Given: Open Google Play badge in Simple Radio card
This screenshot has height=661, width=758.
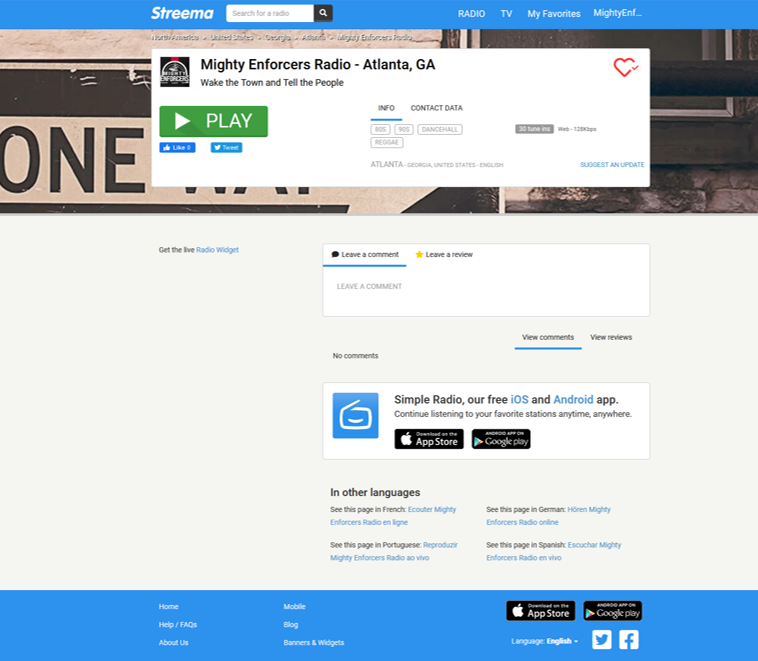Looking at the screenshot, I should pyautogui.click(x=501, y=439).
